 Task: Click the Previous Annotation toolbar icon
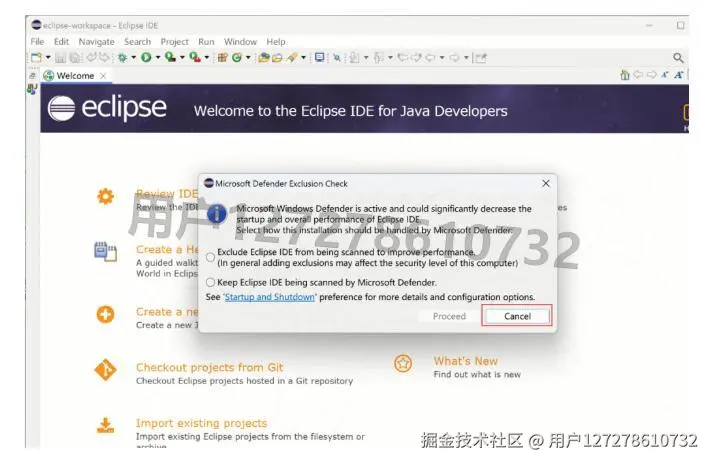point(379,58)
